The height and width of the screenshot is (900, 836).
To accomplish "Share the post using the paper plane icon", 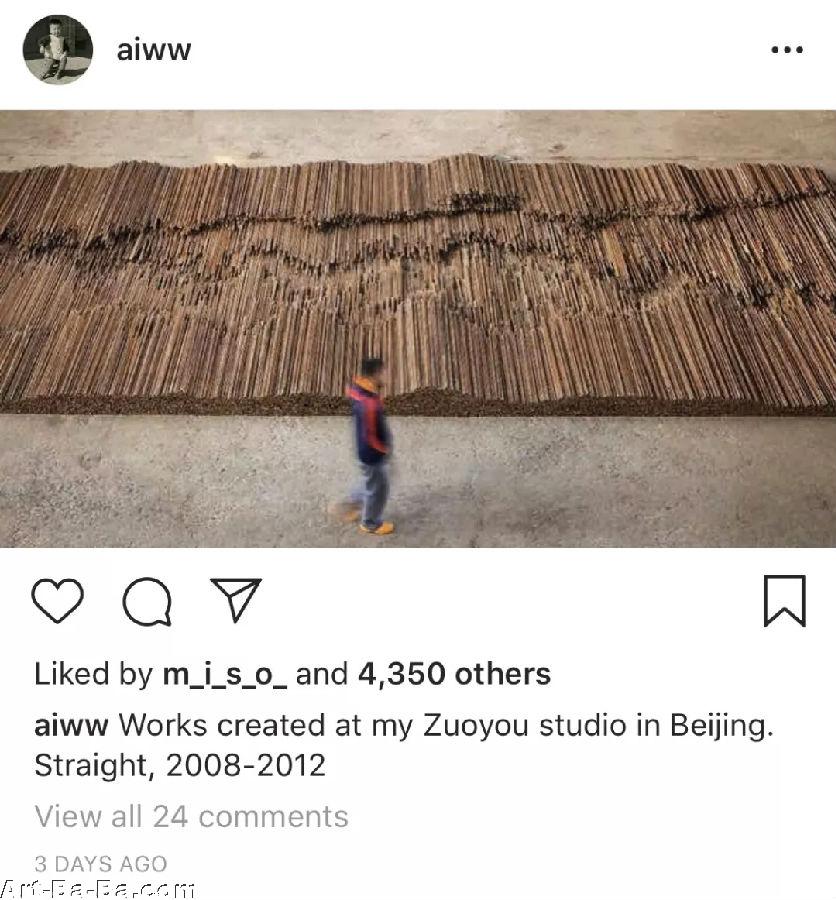I will (x=236, y=599).
